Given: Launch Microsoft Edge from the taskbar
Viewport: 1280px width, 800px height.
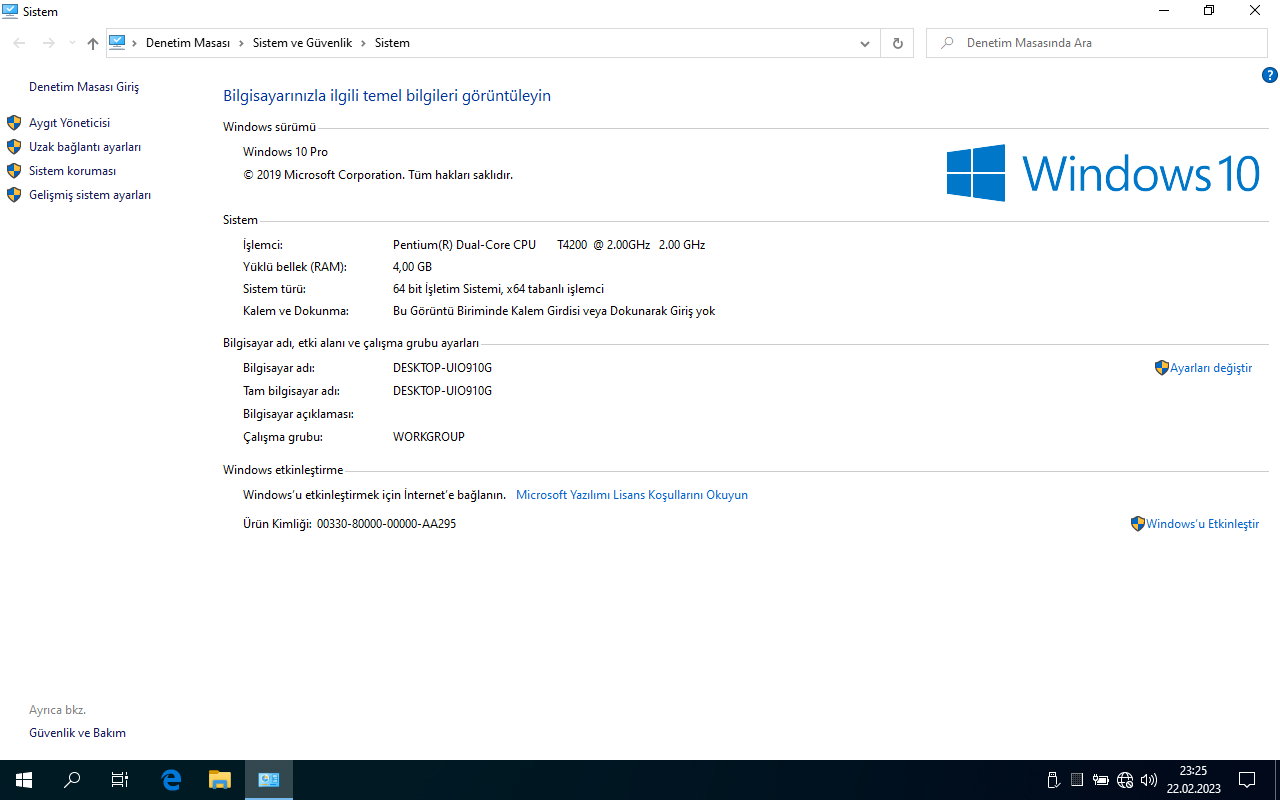Looking at the screenshot, I should click(x=171, y=780).
